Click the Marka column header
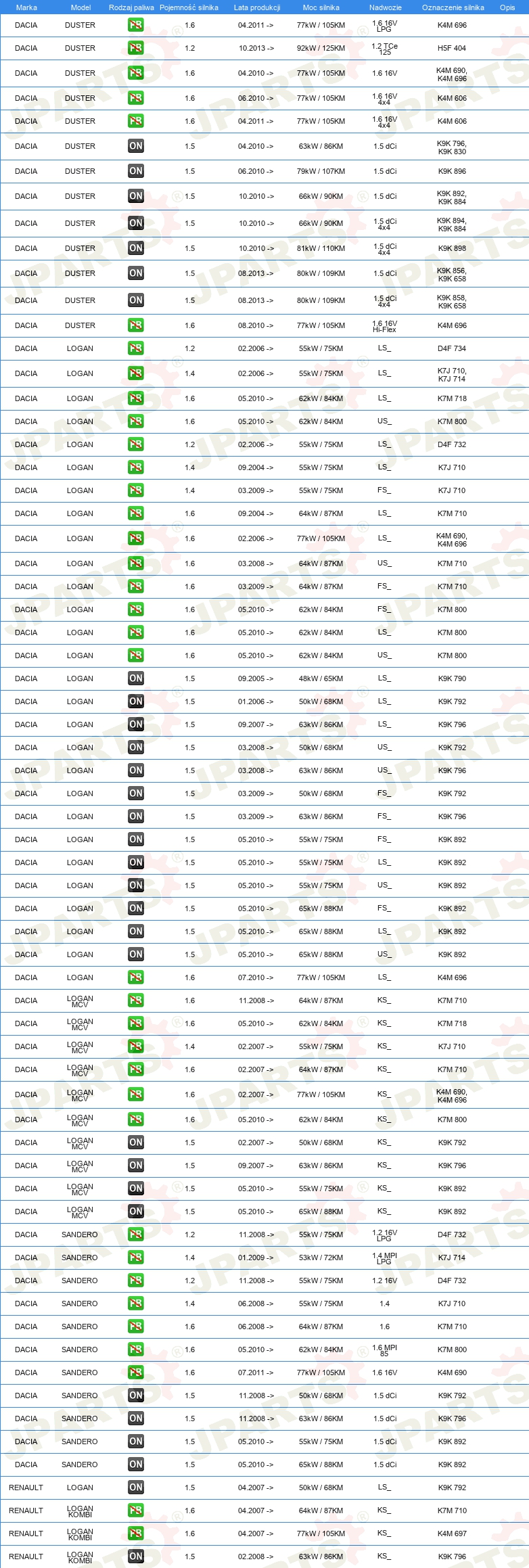This screenshot has height=1568, width=529. coord(26,7)
